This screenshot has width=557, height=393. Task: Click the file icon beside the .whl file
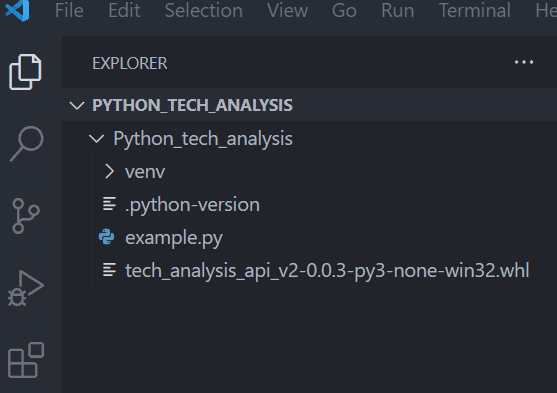coord(109,270)
